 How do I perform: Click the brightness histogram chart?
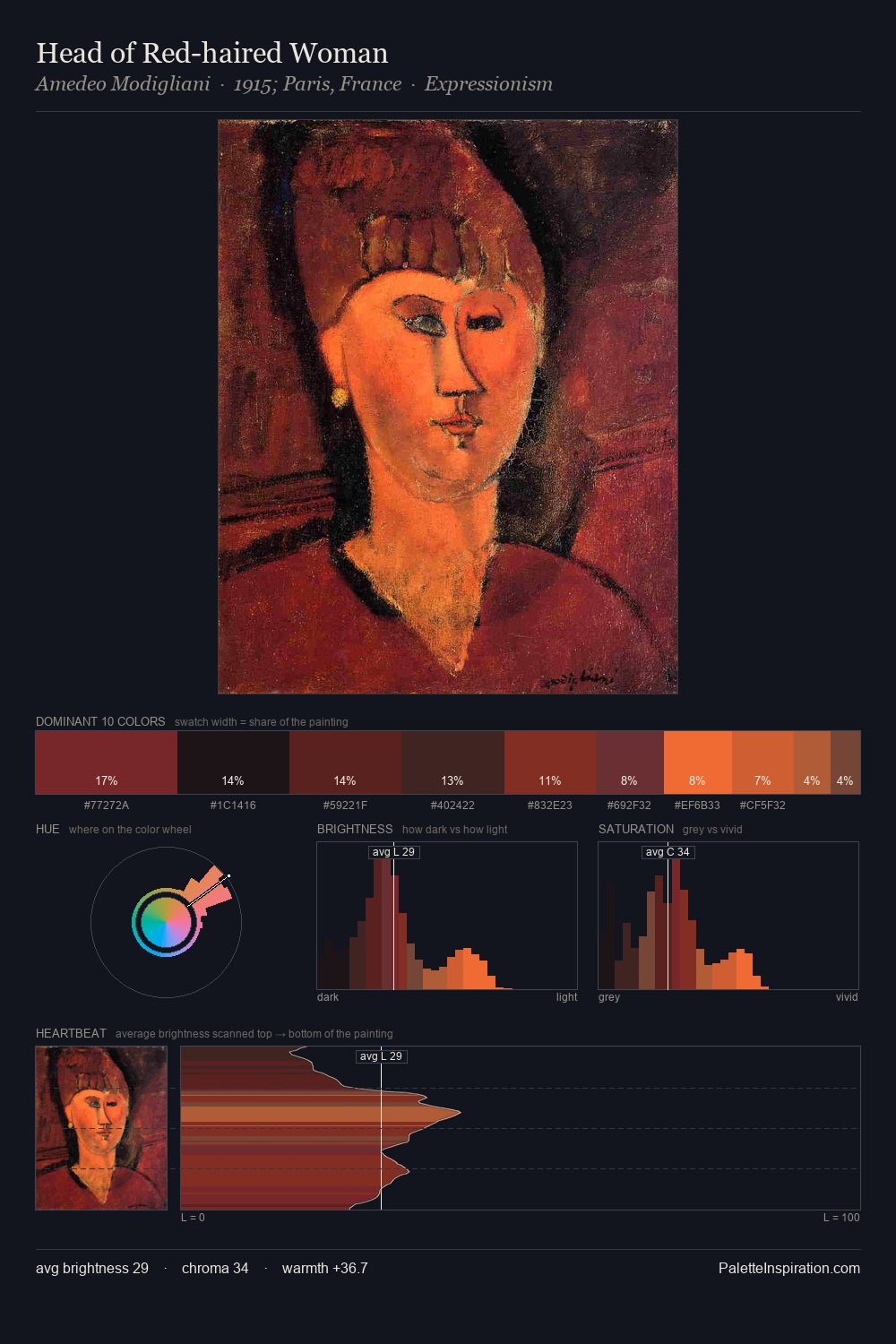click(x=447, y=916)
